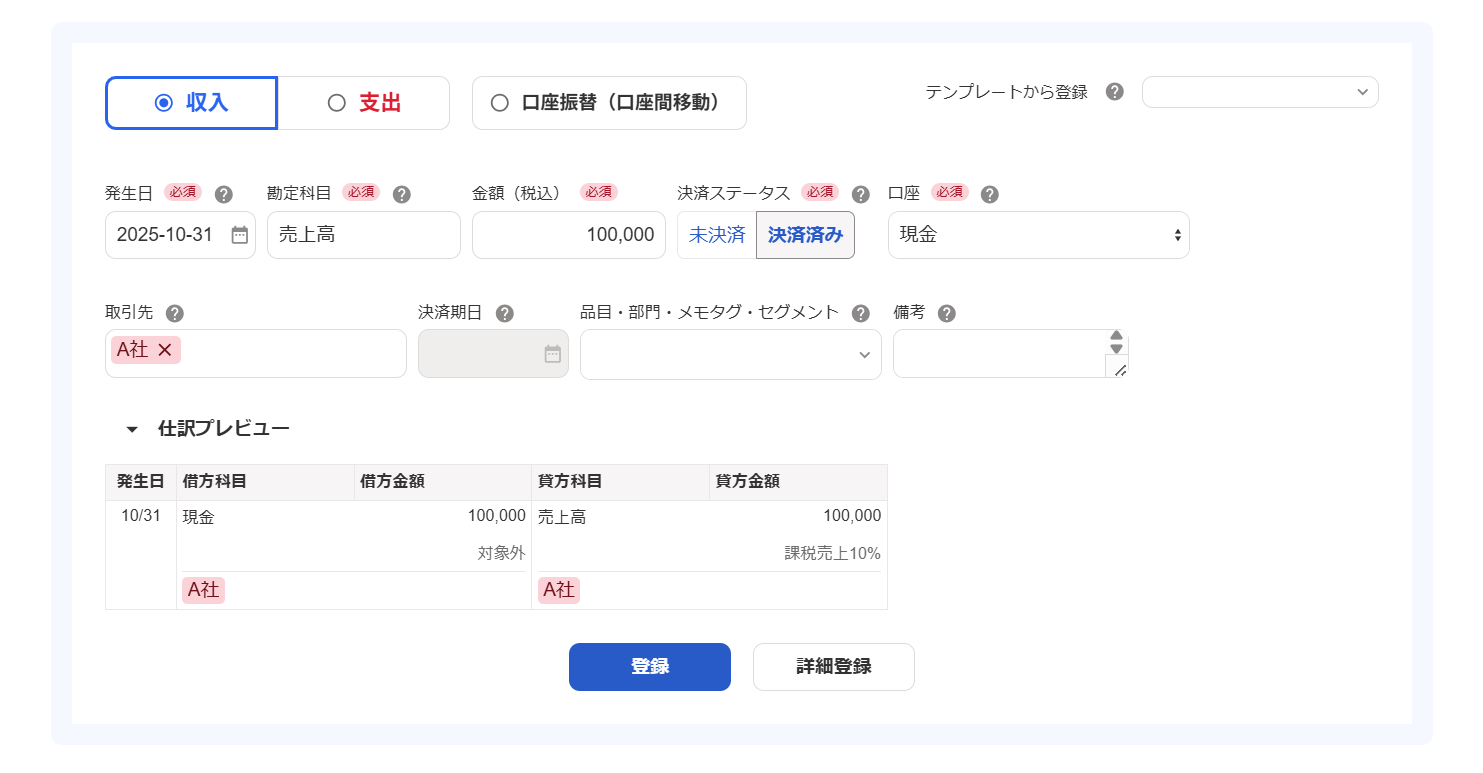Select the 支出 radio option
The width and height of the screenshot is (1483, 773).
click(x=363, y=103)
